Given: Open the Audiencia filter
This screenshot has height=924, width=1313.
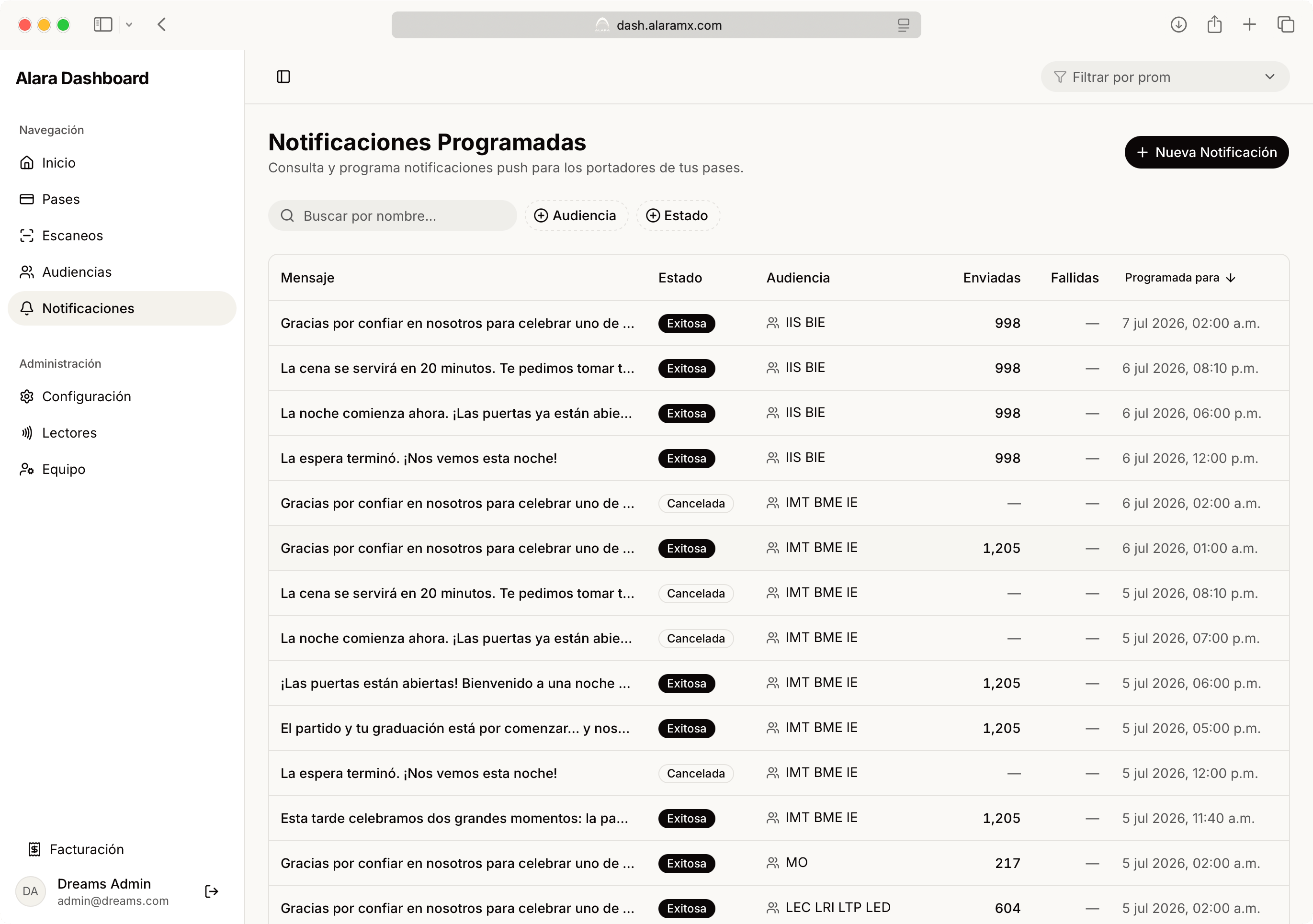Looking at the screenshot, I should click(576, 215).
